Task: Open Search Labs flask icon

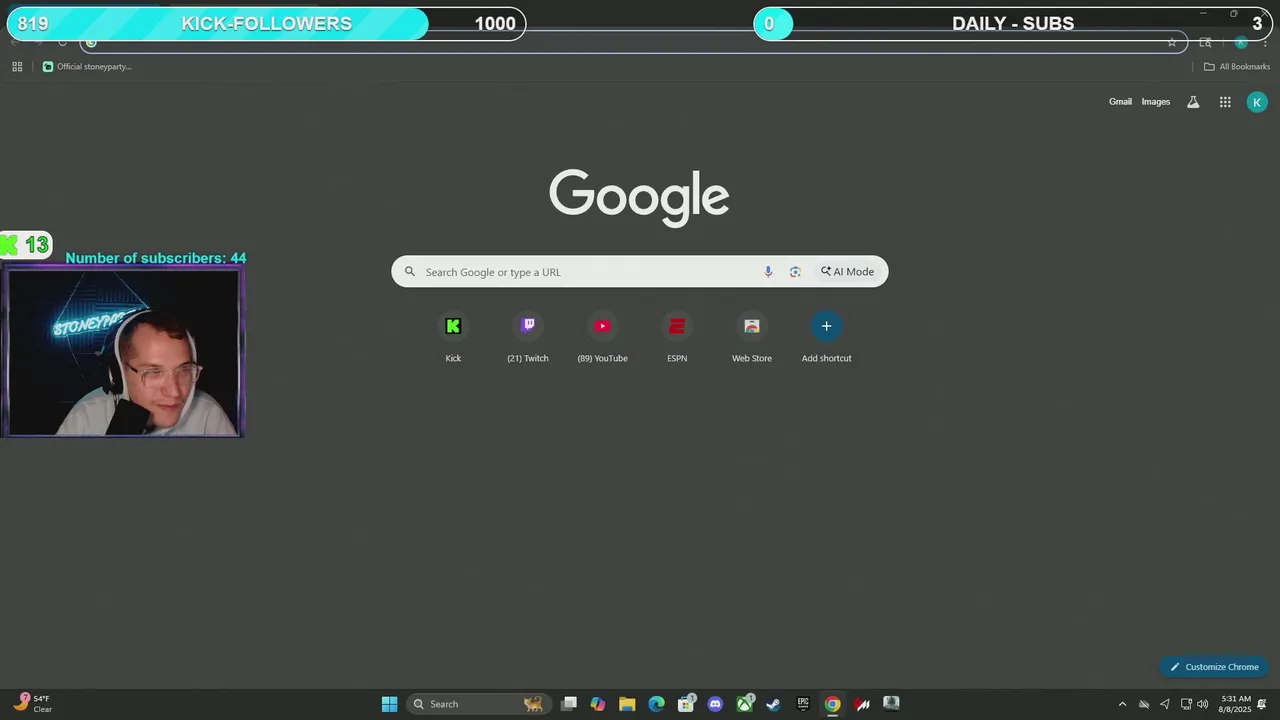Action: [x=1193, y=102]
